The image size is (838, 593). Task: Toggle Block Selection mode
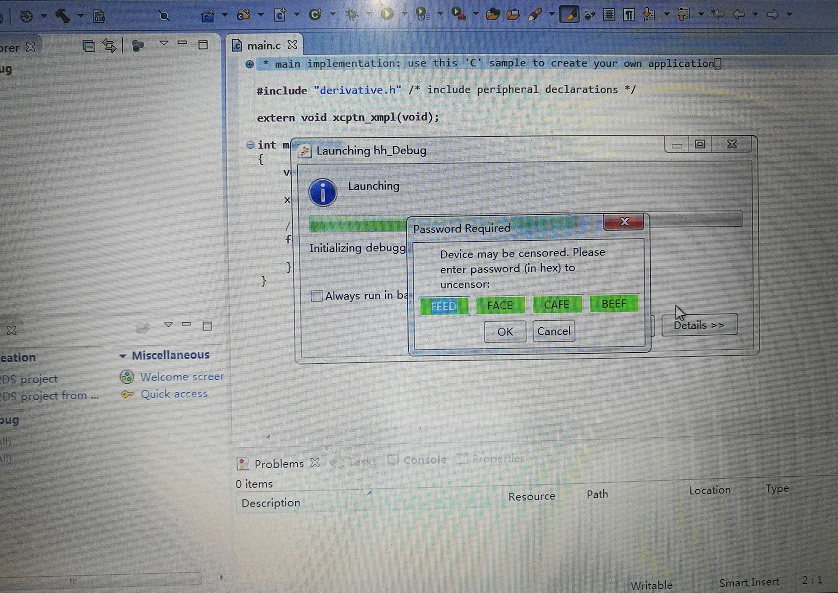pos(609,14)
